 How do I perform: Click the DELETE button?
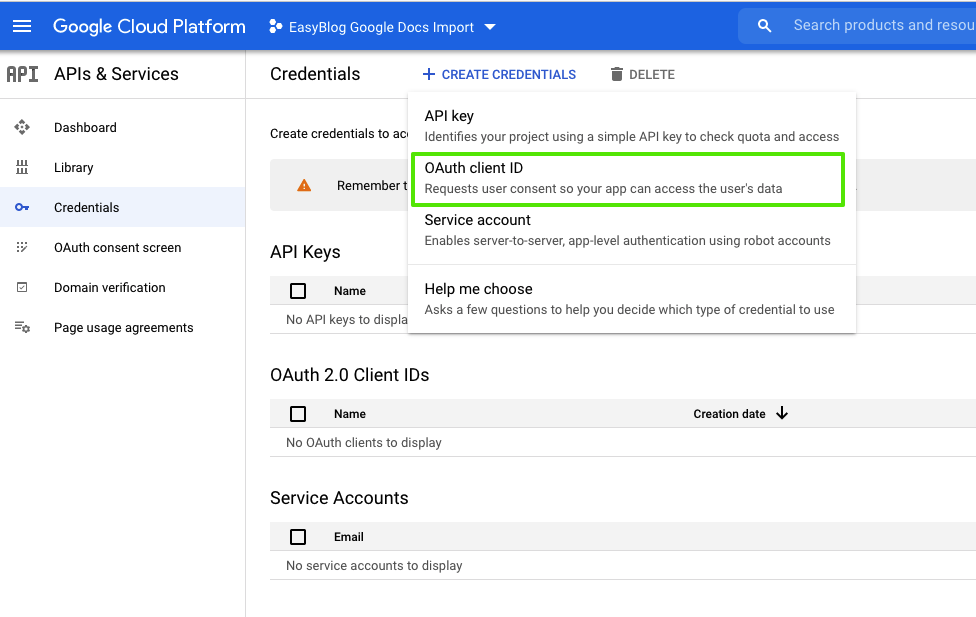pyautogui.click(x=643, y=75)
